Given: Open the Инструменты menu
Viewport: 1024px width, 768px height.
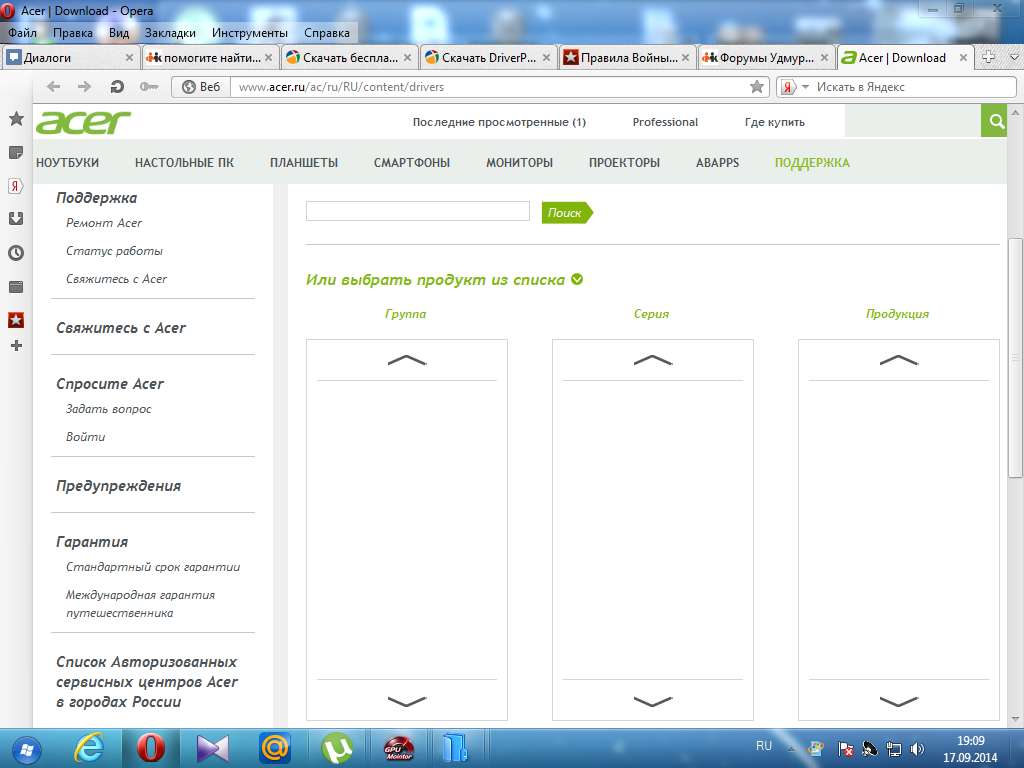Looking at the screenshot, I should pyautogui.click(x=249, y=33).
